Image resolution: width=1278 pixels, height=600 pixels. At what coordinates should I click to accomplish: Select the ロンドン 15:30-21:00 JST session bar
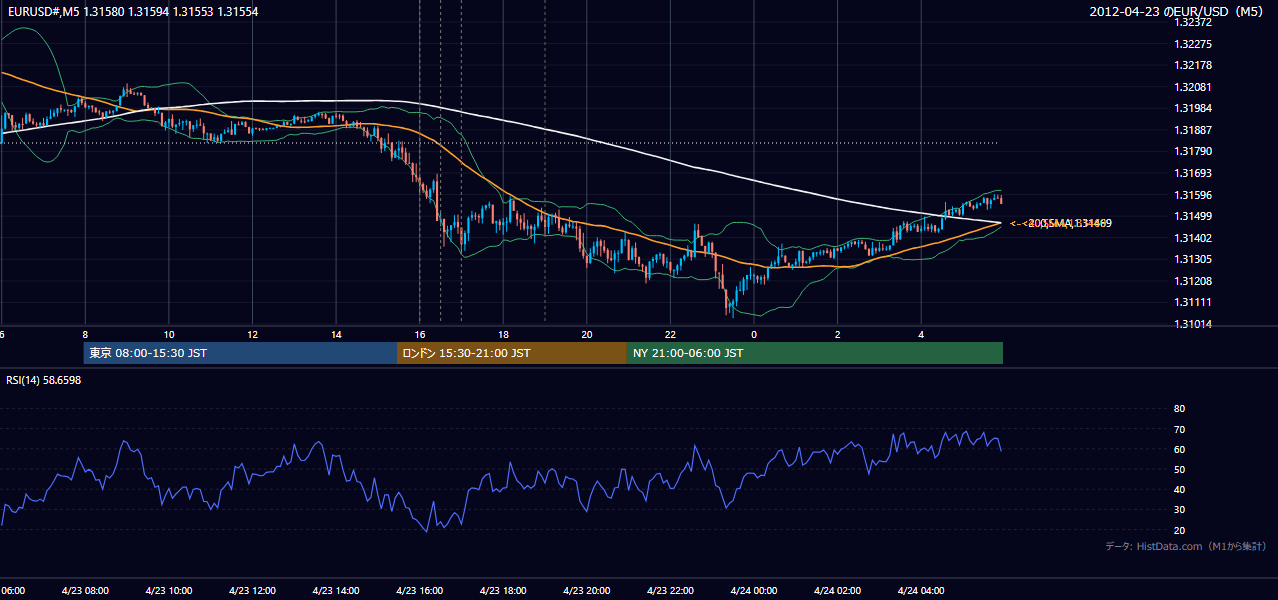point(512,353)
